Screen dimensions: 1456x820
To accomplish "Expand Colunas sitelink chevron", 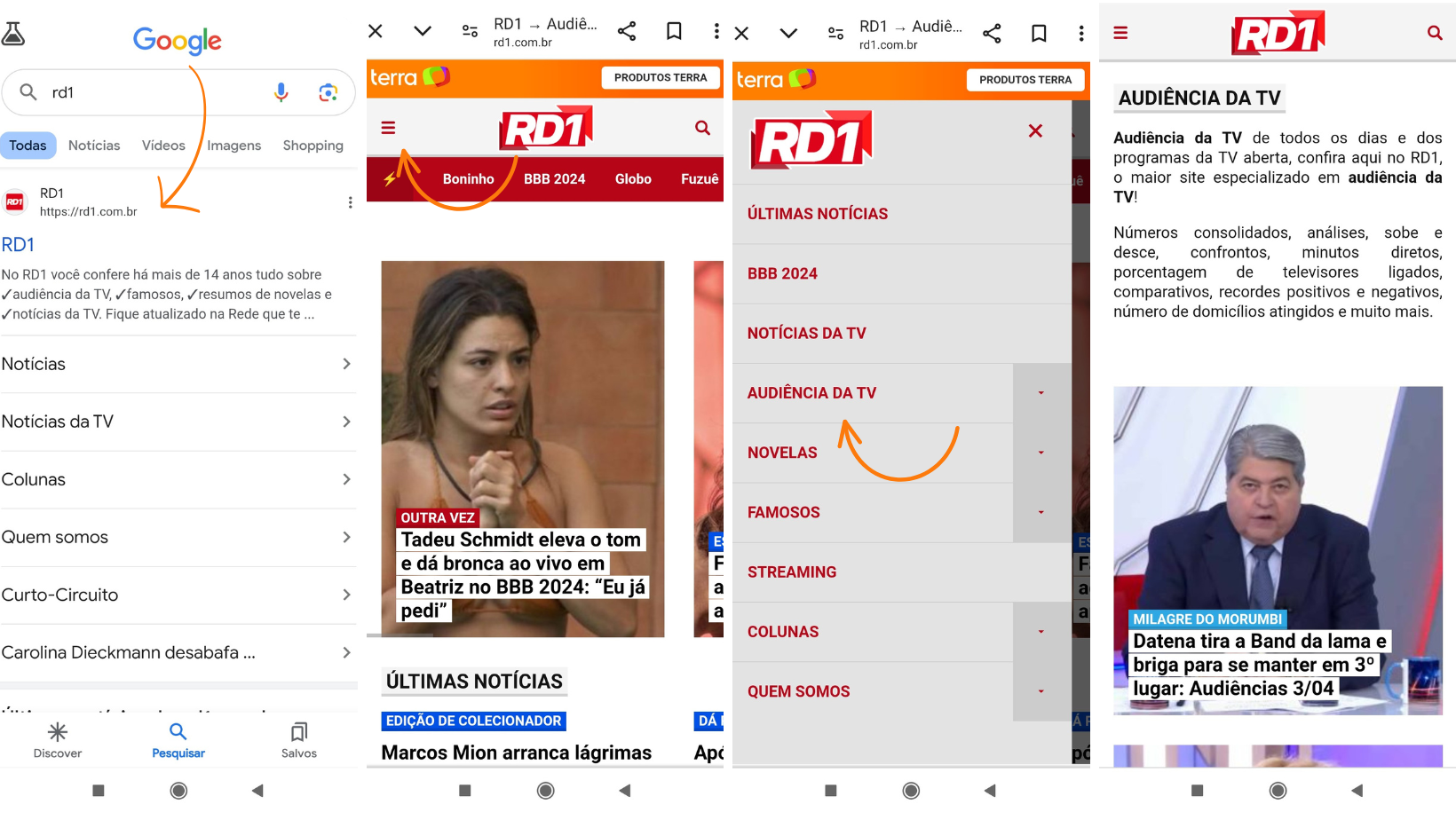I will coord(346,479).
